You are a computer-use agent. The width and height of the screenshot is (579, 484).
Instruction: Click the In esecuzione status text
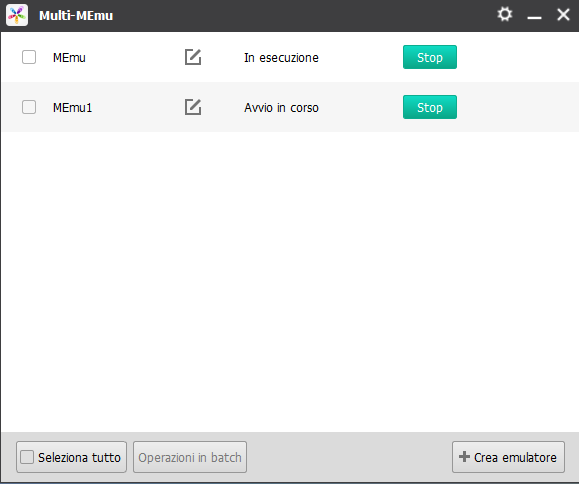[281, 58]
